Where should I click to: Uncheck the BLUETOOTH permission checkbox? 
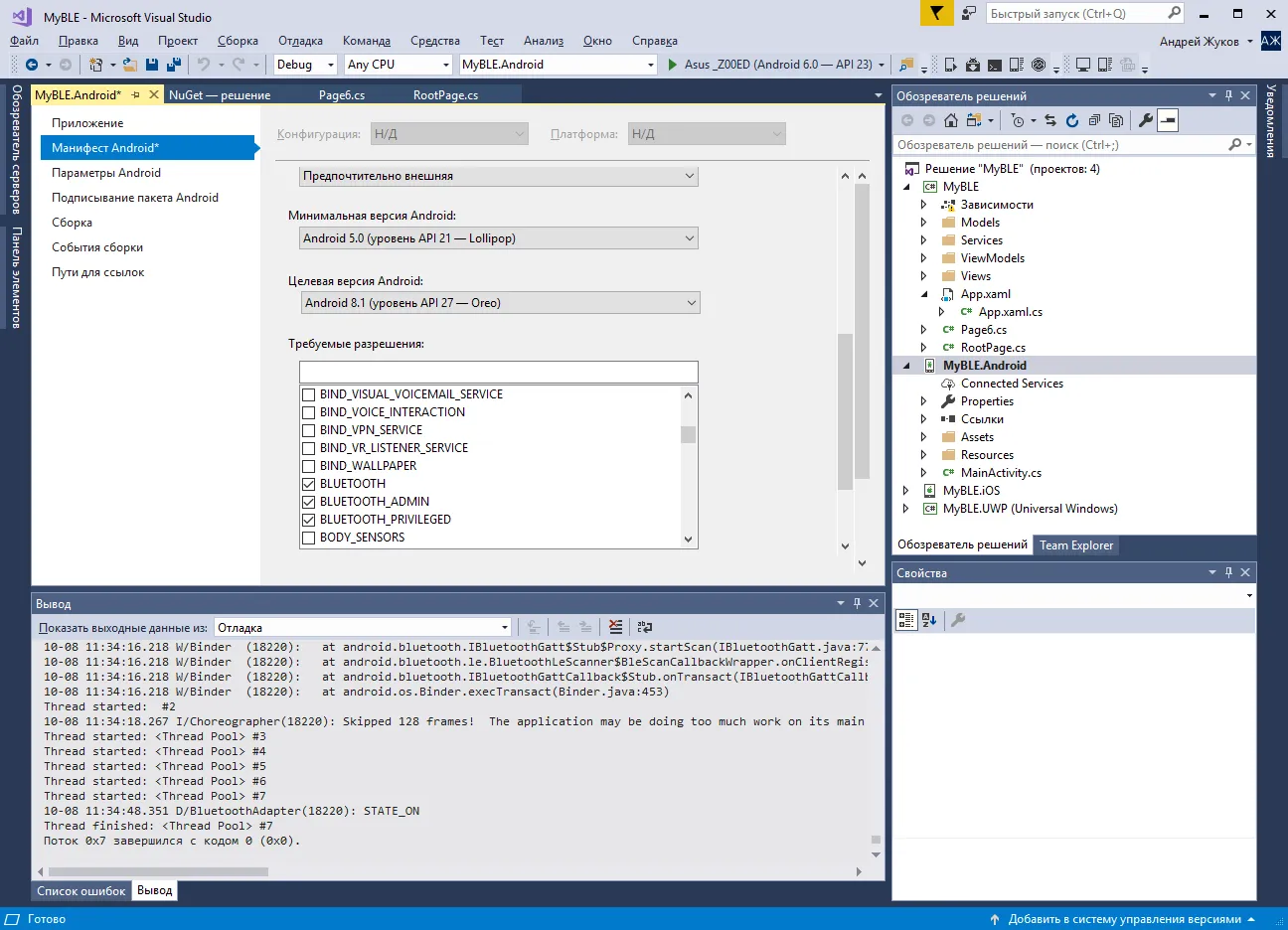(x=308, y=484)
